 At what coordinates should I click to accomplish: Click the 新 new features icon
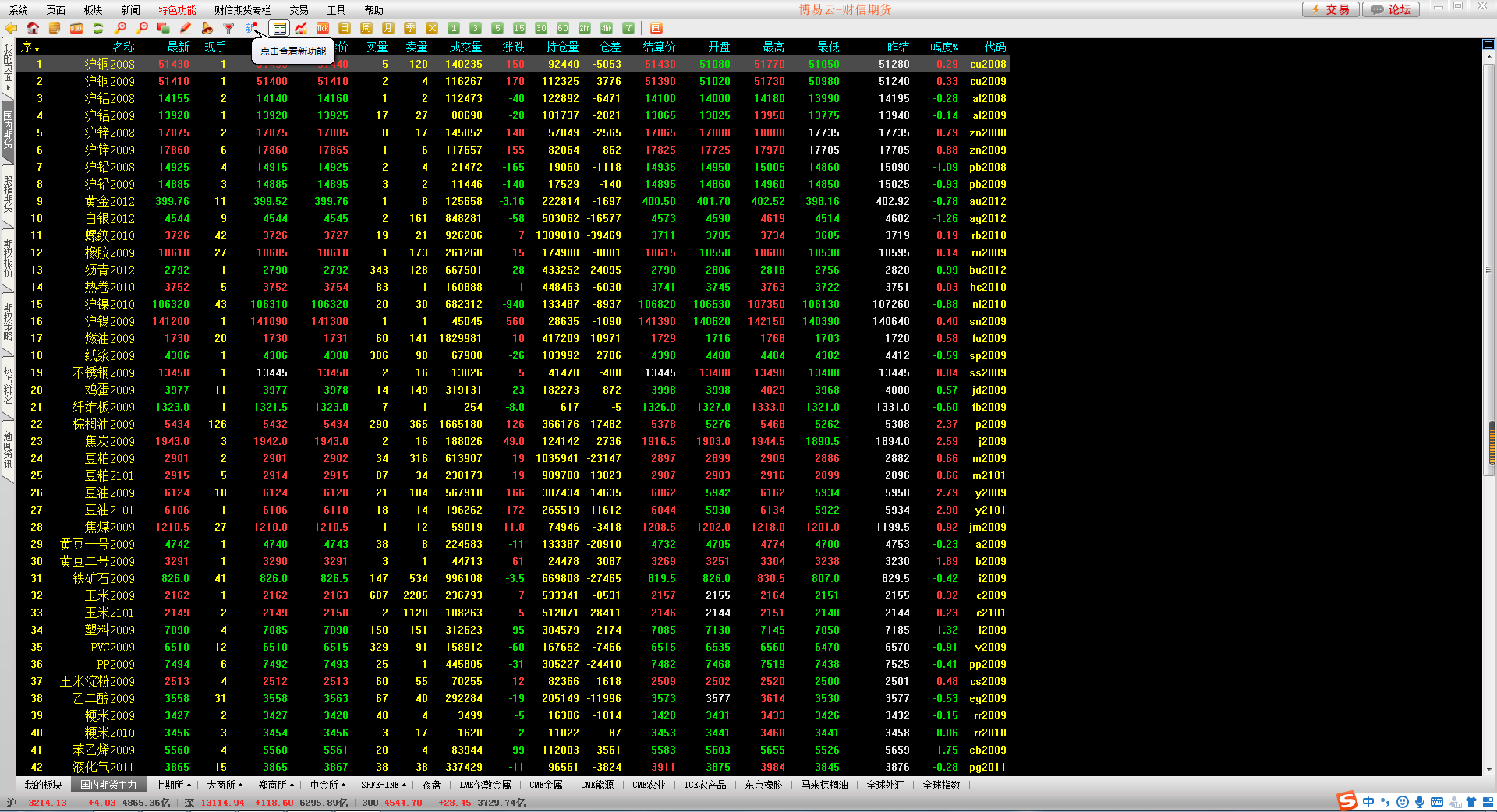point(251,28)
